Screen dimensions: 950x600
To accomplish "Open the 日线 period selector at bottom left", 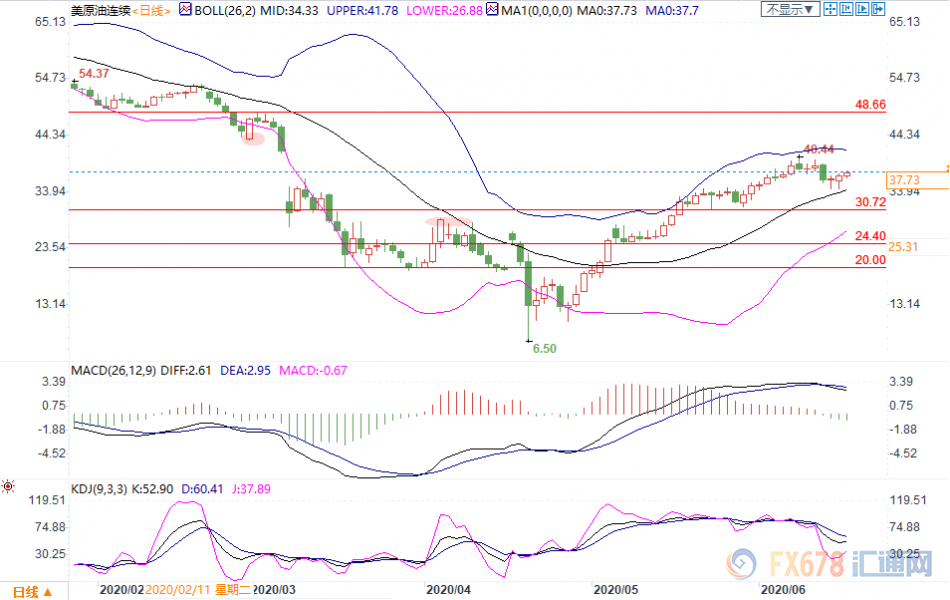I will pyautogui.click(x=33, y=592).
